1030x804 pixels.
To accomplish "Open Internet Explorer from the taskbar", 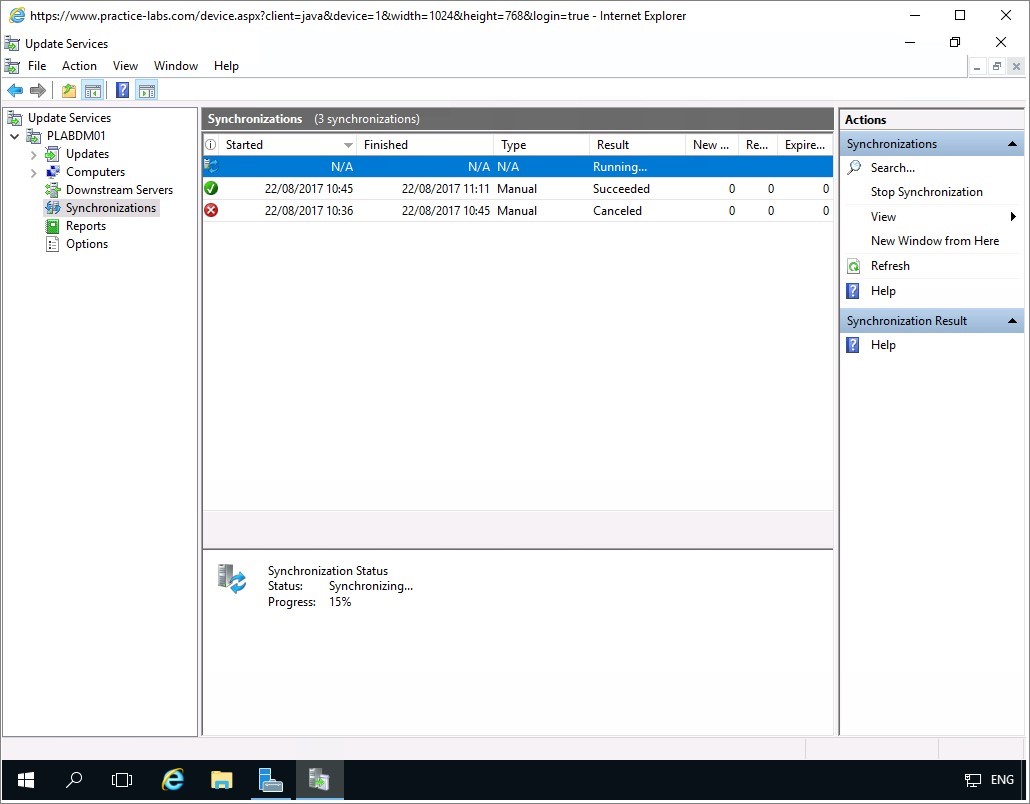I will click(x=174, y=780).
